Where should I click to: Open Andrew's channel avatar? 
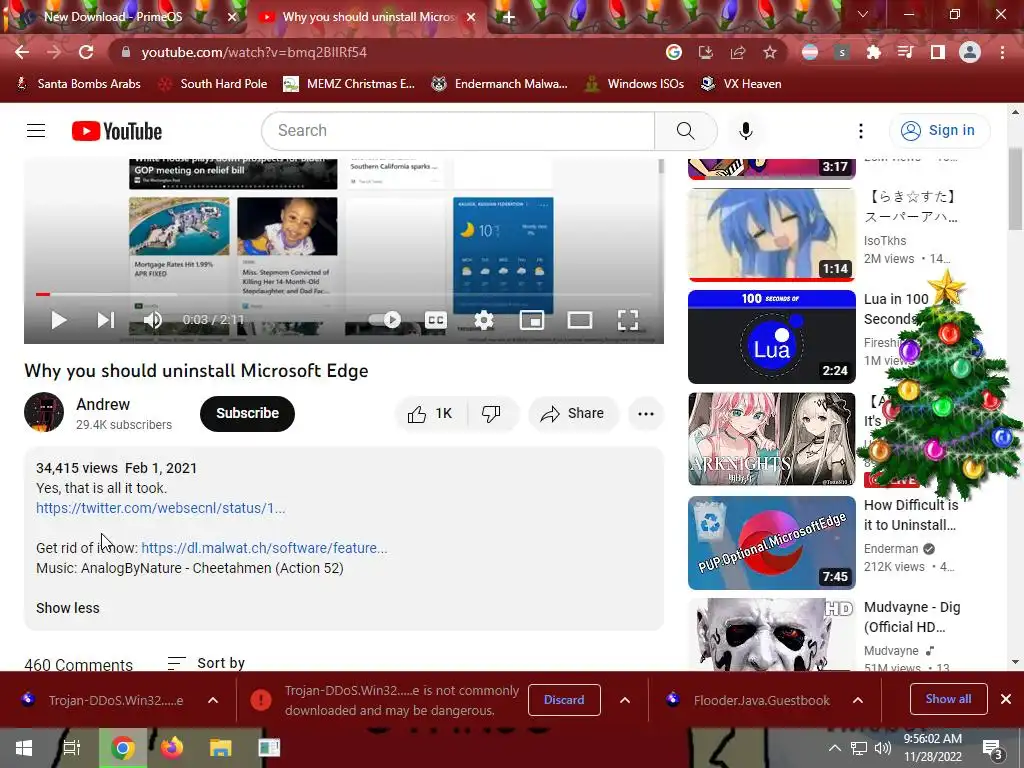click(44, 412)
